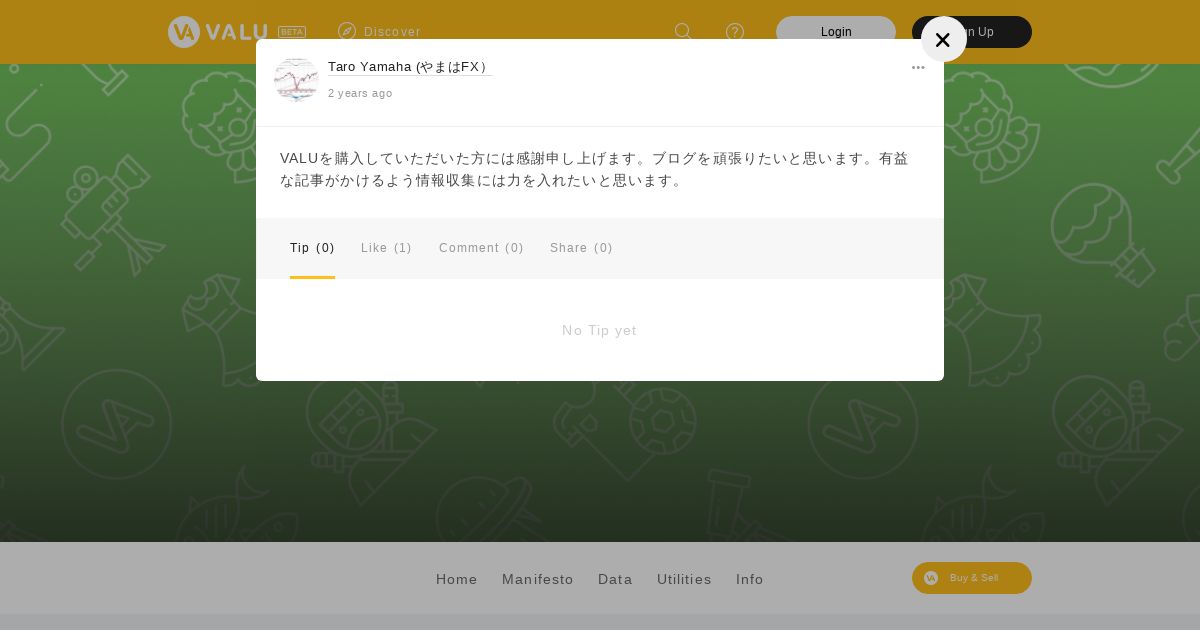Open the three-dot more options menu
The height and width of the screenshot is (630, 1200).
tap(918, 68)
